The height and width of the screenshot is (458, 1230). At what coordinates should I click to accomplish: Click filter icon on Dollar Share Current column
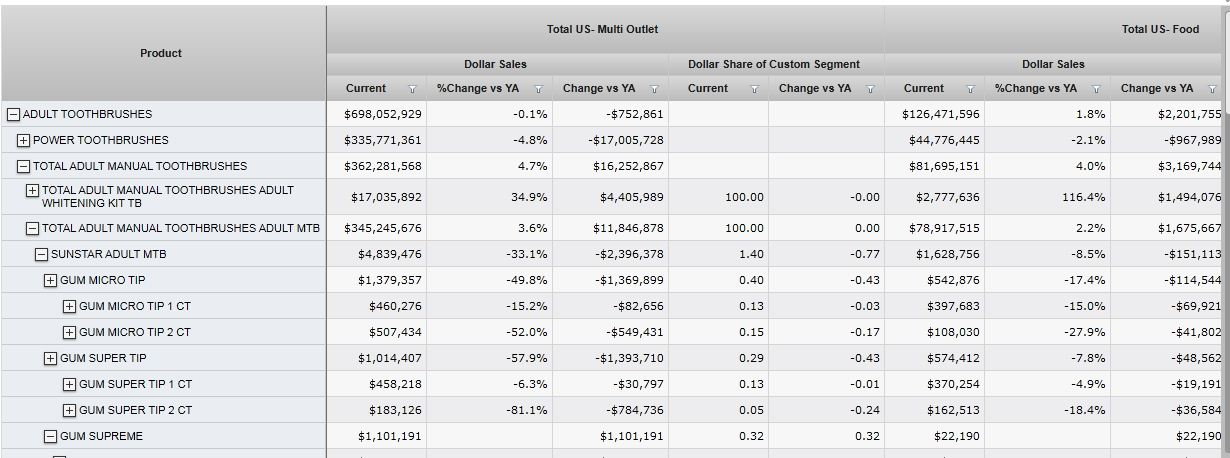tap(754, 89)
